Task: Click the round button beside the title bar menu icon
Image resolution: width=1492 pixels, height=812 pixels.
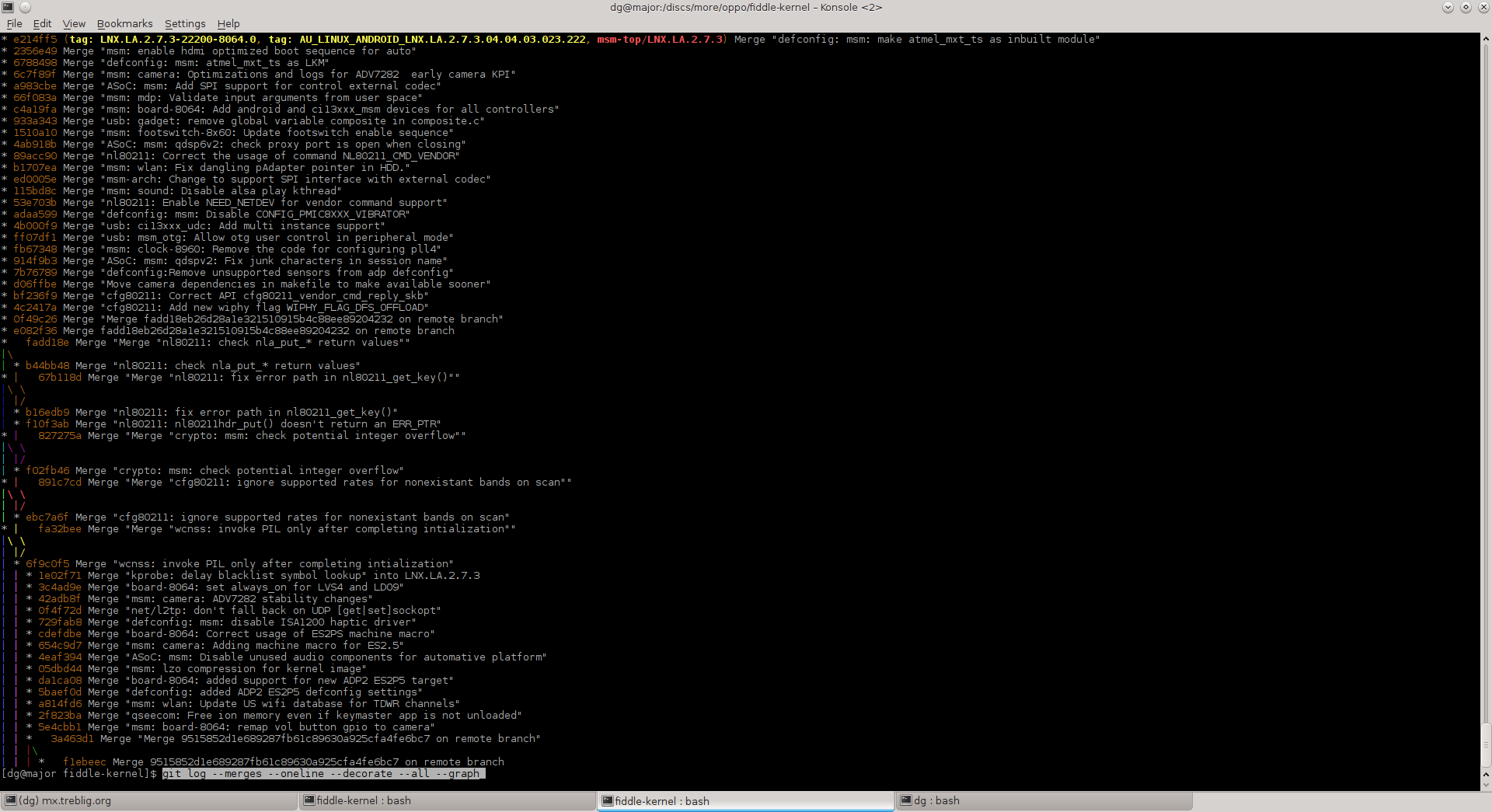Action: (25, 7)
